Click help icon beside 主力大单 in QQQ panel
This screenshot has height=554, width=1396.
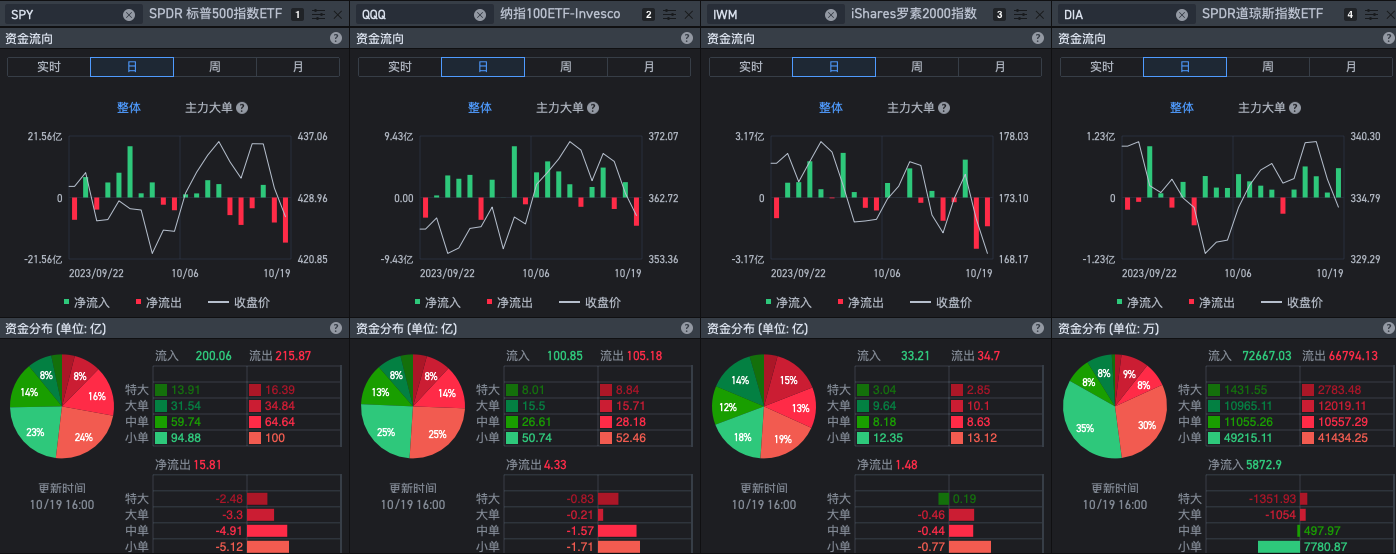(593, 108)
